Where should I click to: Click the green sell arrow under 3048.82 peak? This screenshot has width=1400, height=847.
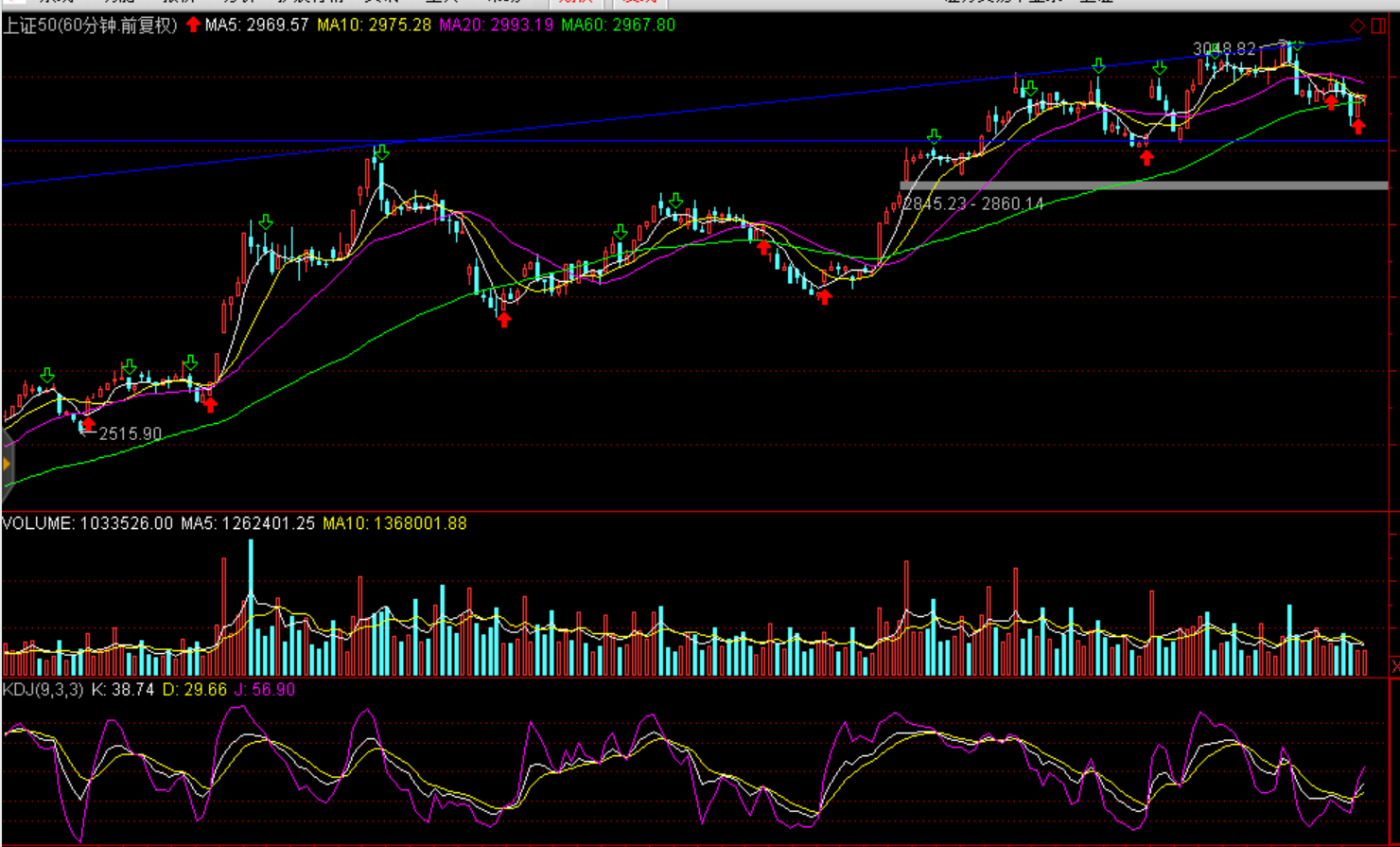pyautogui.click(x=1297, y=44)
